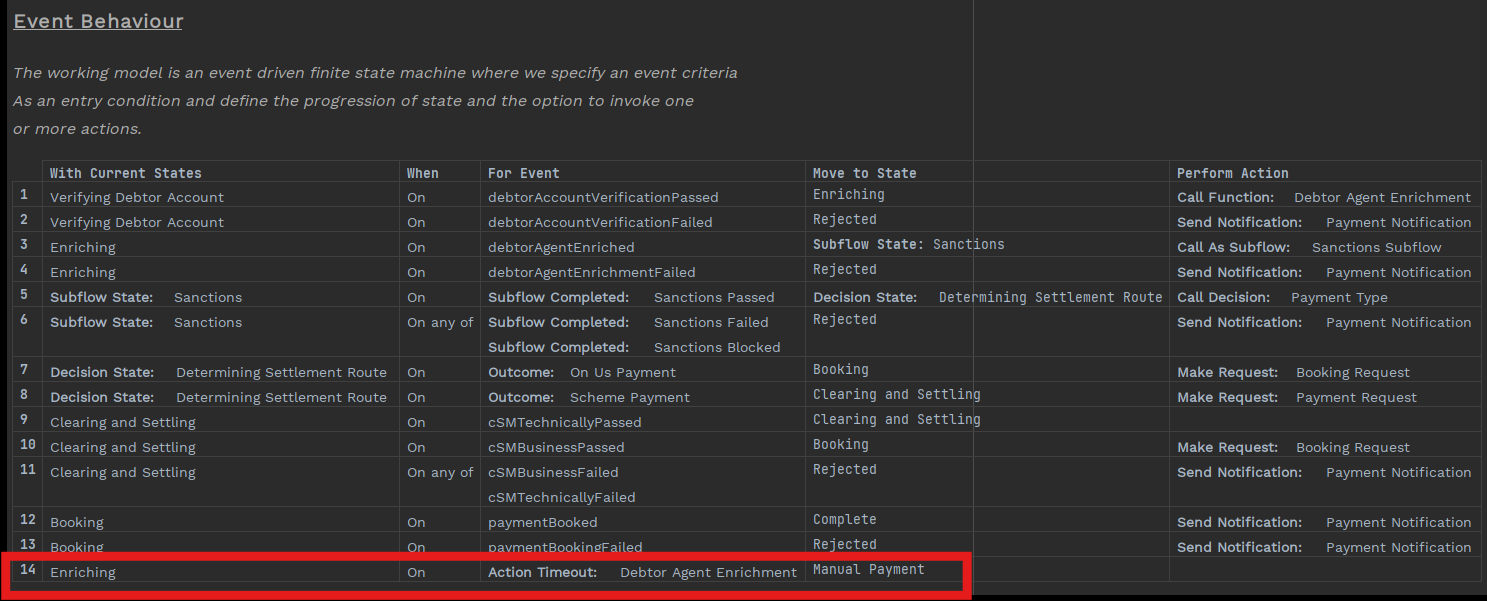Click the 'Perform Action' column header
Viewport: 1487px width, 601px height.
1232,173
